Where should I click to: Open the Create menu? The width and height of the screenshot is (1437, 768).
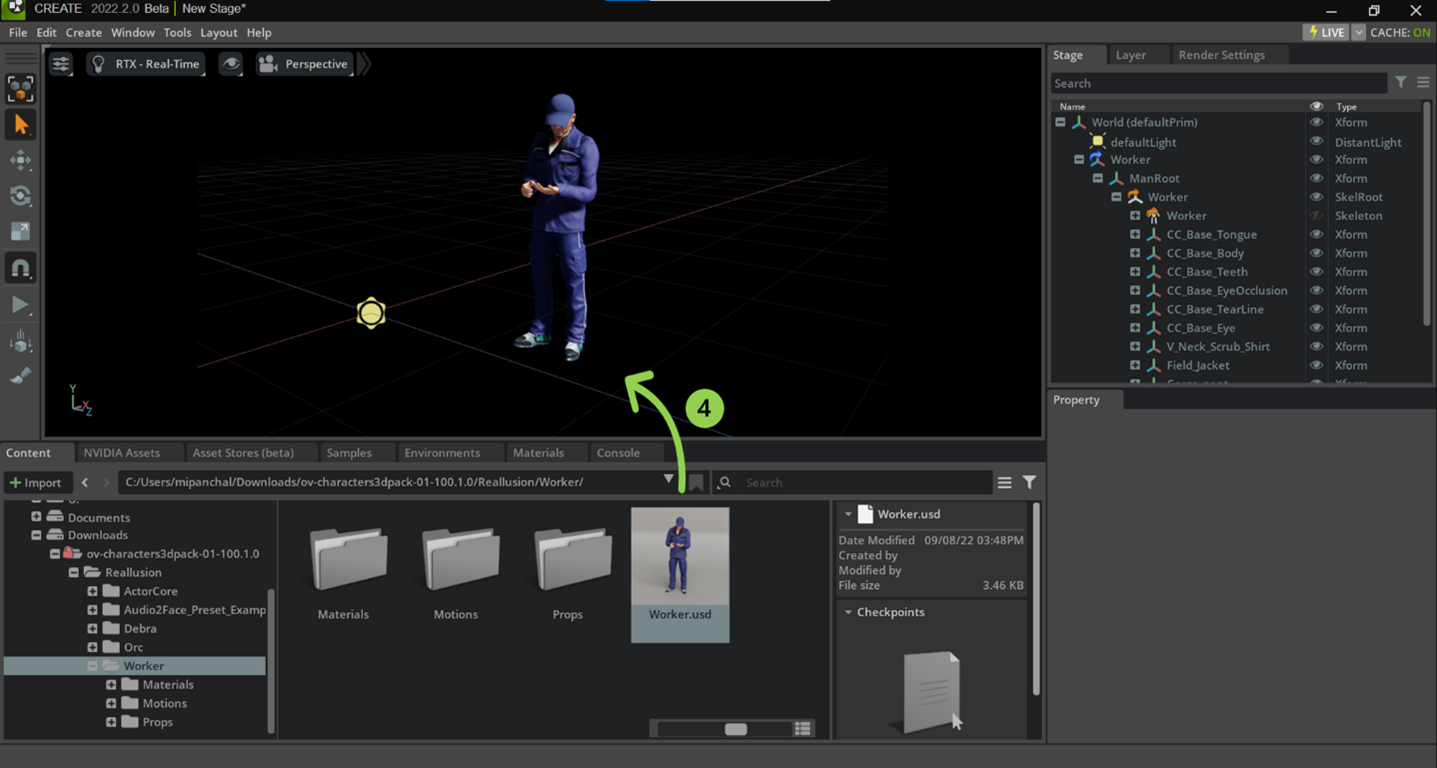pos(84,32)
